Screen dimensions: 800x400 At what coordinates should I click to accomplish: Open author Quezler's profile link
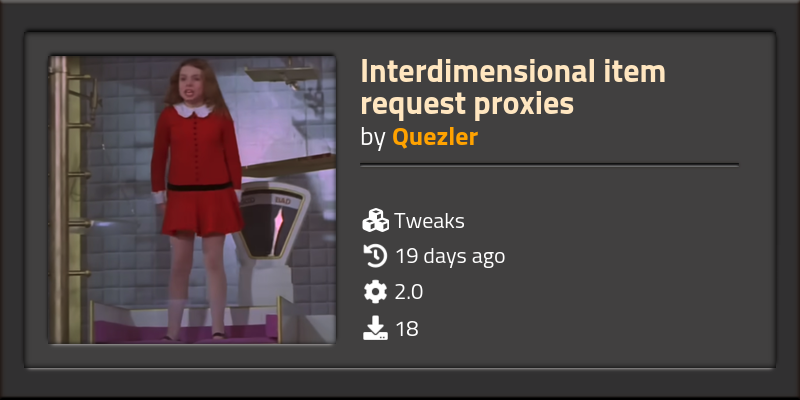pyautogui.click(x=435, y=137)
